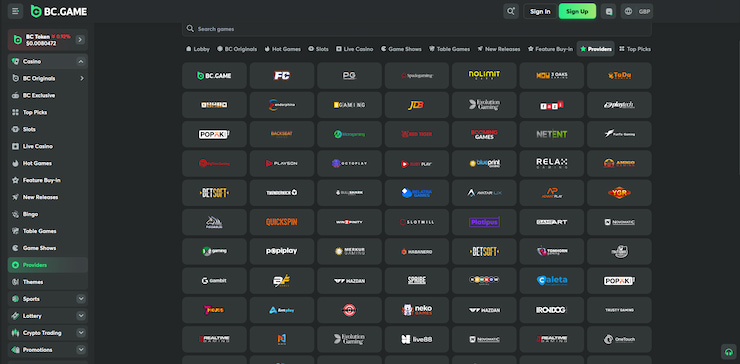Switch to the Feature Buy-in top tab
The image size is (740, 364).
(550, 49)
